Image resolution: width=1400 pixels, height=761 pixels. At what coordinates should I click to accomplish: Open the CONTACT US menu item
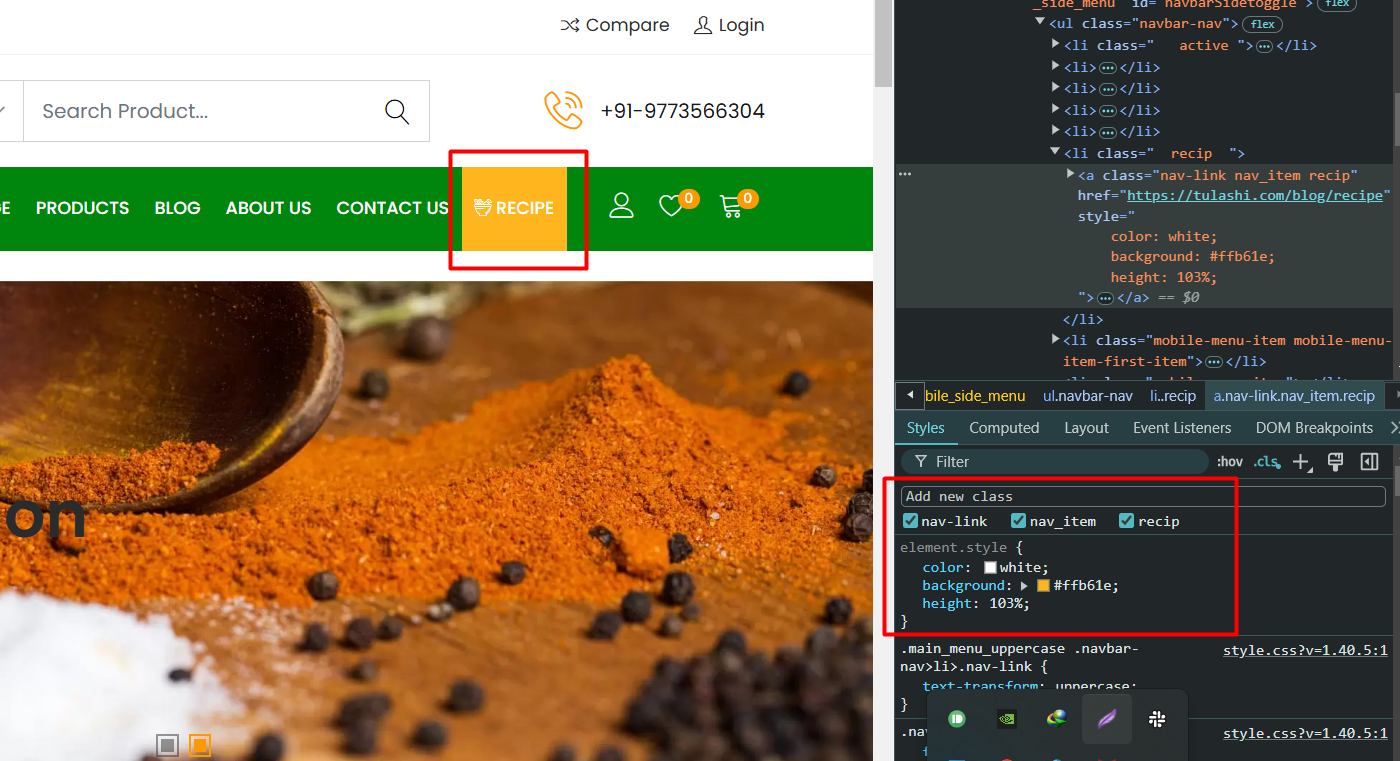point(392,208)
